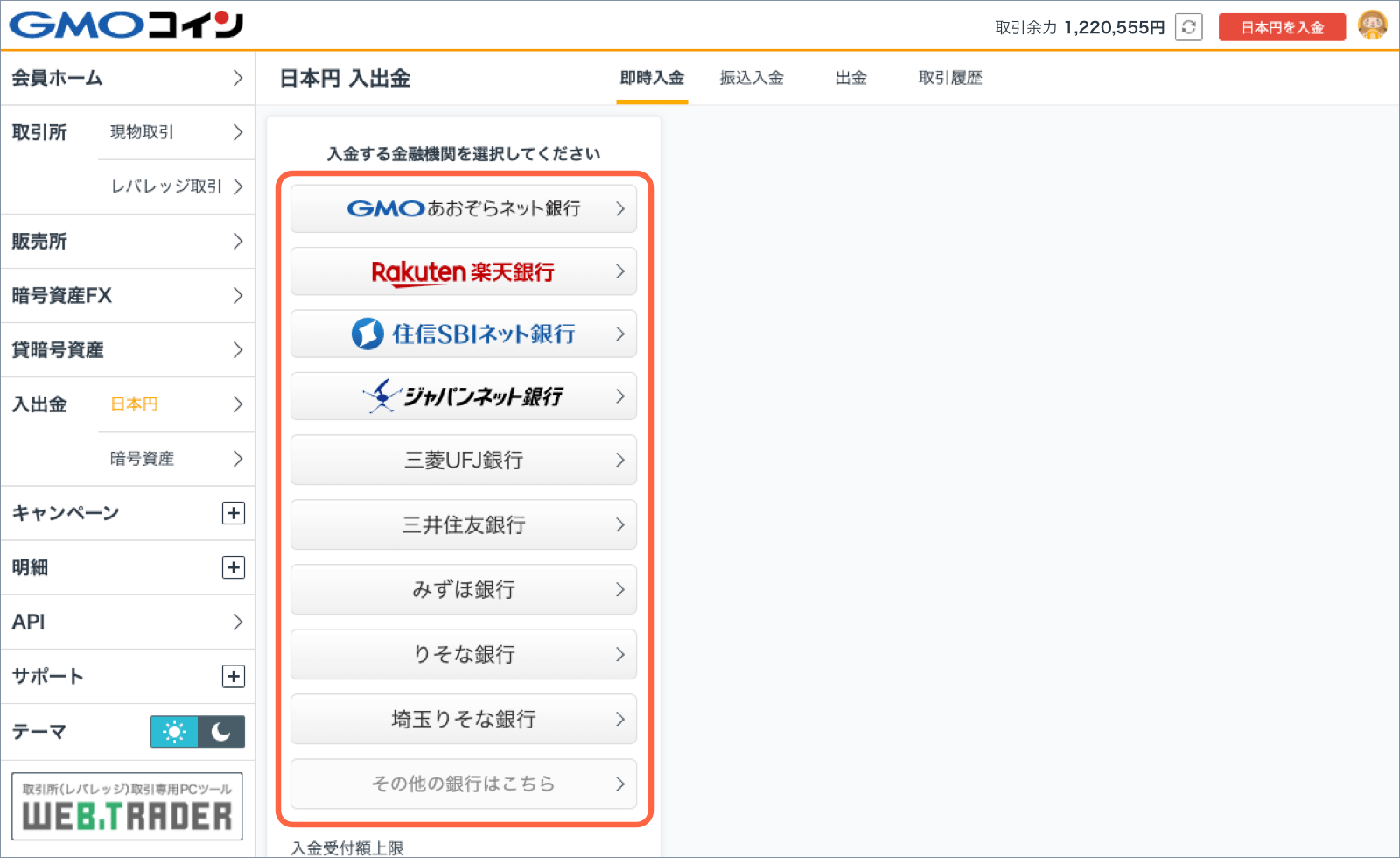1400x858 pixels.
Task: Open レバレッジ取引 in the sidebar
Action: point(176,186)
